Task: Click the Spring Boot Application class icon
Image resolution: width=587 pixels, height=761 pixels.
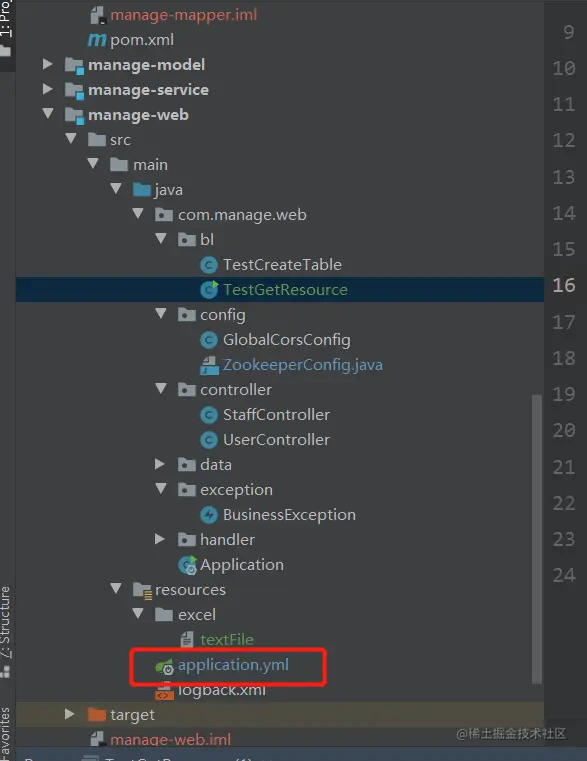Action: coord(187,565)
